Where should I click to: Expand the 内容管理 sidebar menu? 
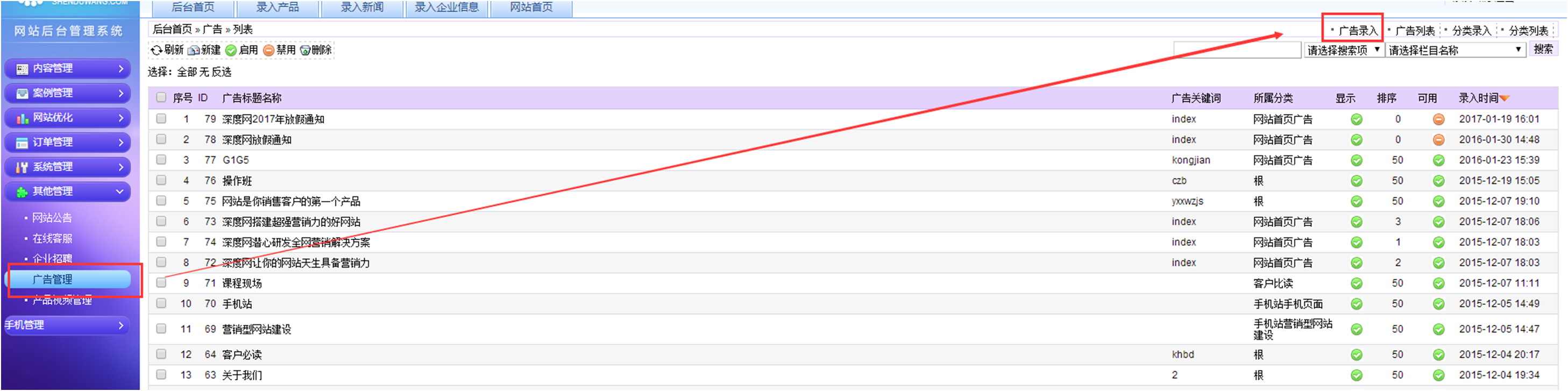pos(68,69)
